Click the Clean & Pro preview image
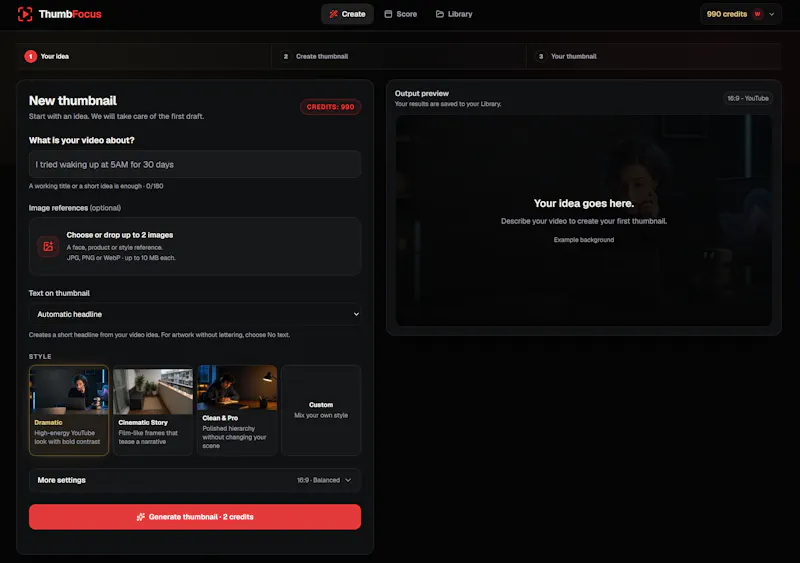The image size is (800, 563). pyautogui.click(x=237, y=388)
